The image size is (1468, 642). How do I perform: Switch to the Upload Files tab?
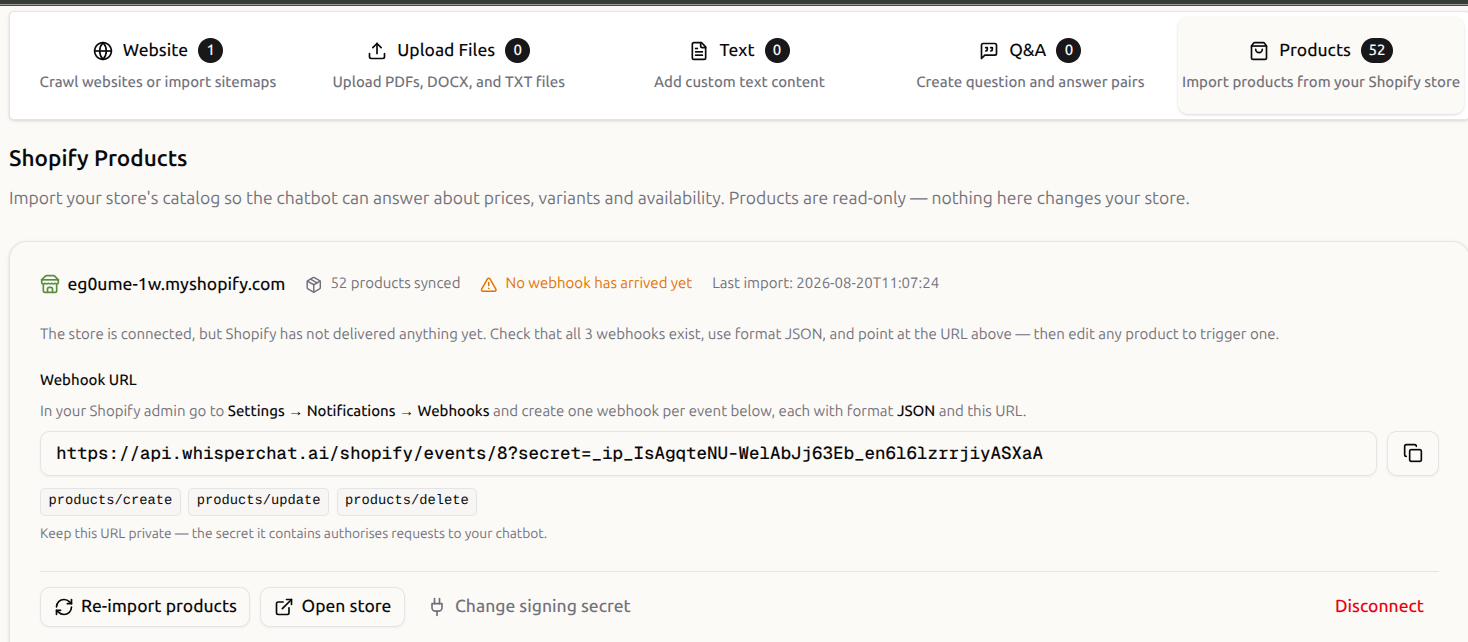449,66
